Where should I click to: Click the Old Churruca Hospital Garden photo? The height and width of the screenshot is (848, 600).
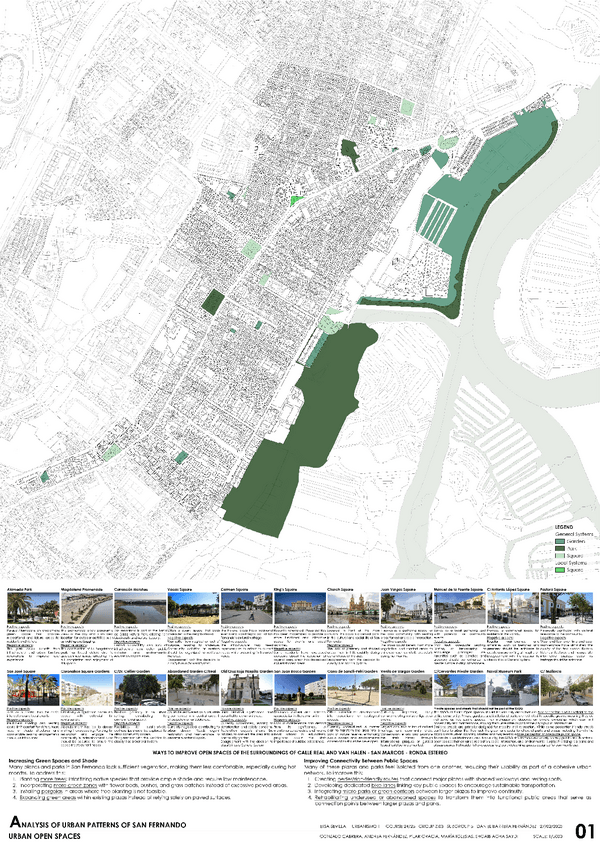point(247,690)
